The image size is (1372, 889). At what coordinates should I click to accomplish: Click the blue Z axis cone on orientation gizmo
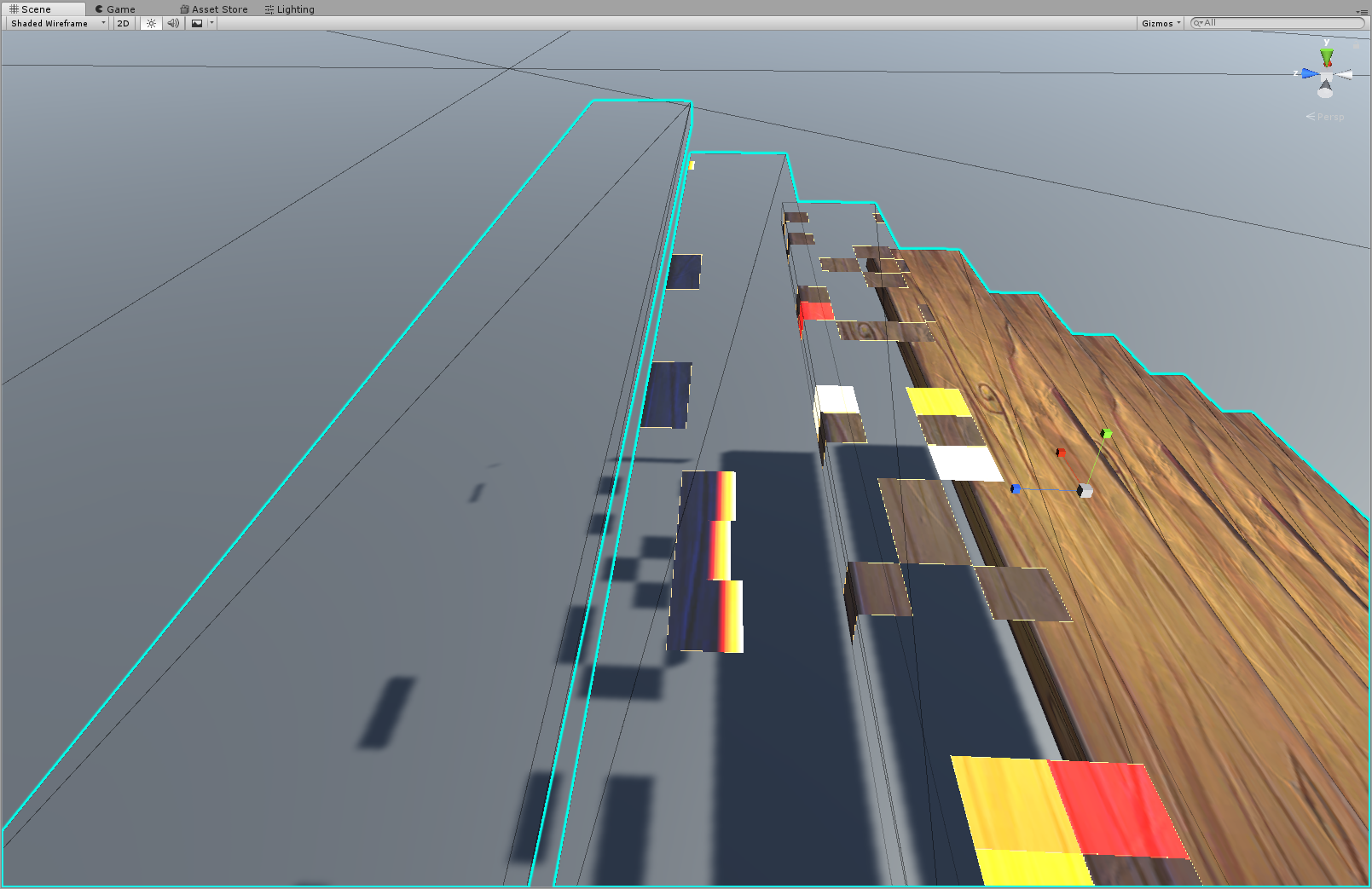tap(1309, 74)
